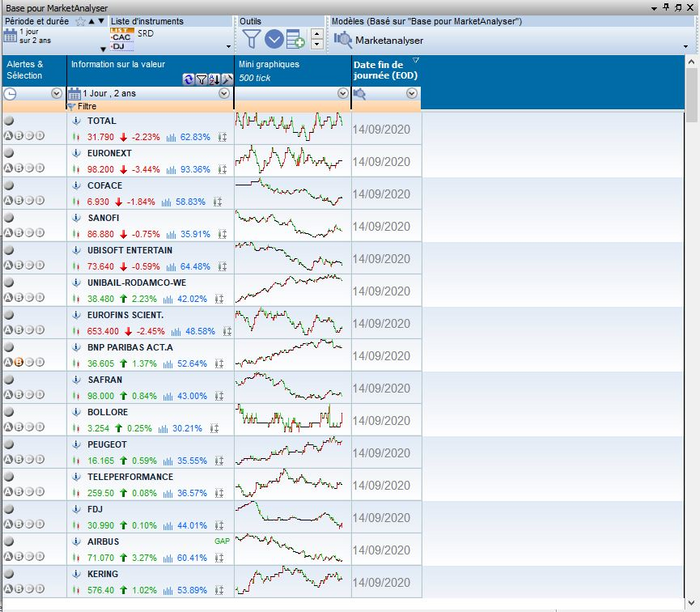
Task: Open the filter funnel tool in Outils
Action: (x=251, y=39)
